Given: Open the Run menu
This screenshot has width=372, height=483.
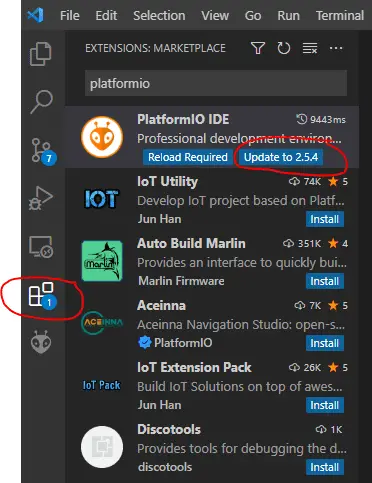Looking at the screenshot, I should click(x=289, y=15).
